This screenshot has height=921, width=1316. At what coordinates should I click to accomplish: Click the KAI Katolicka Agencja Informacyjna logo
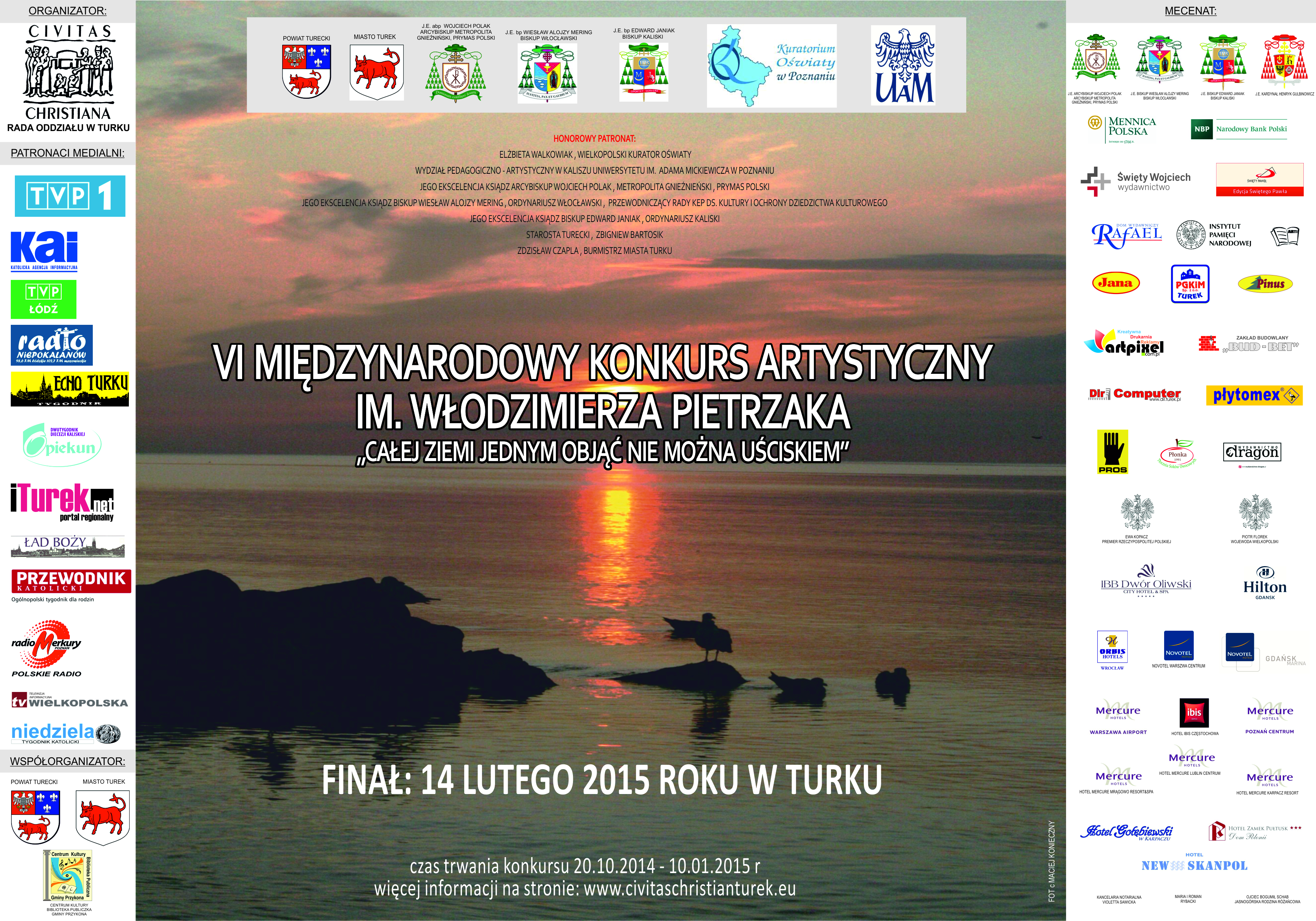click(x=44, y=251)
